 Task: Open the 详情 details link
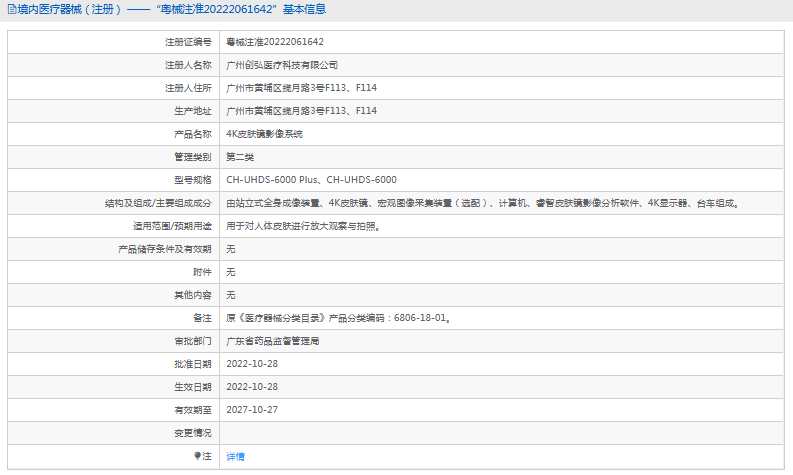click(x=235, y=456)
